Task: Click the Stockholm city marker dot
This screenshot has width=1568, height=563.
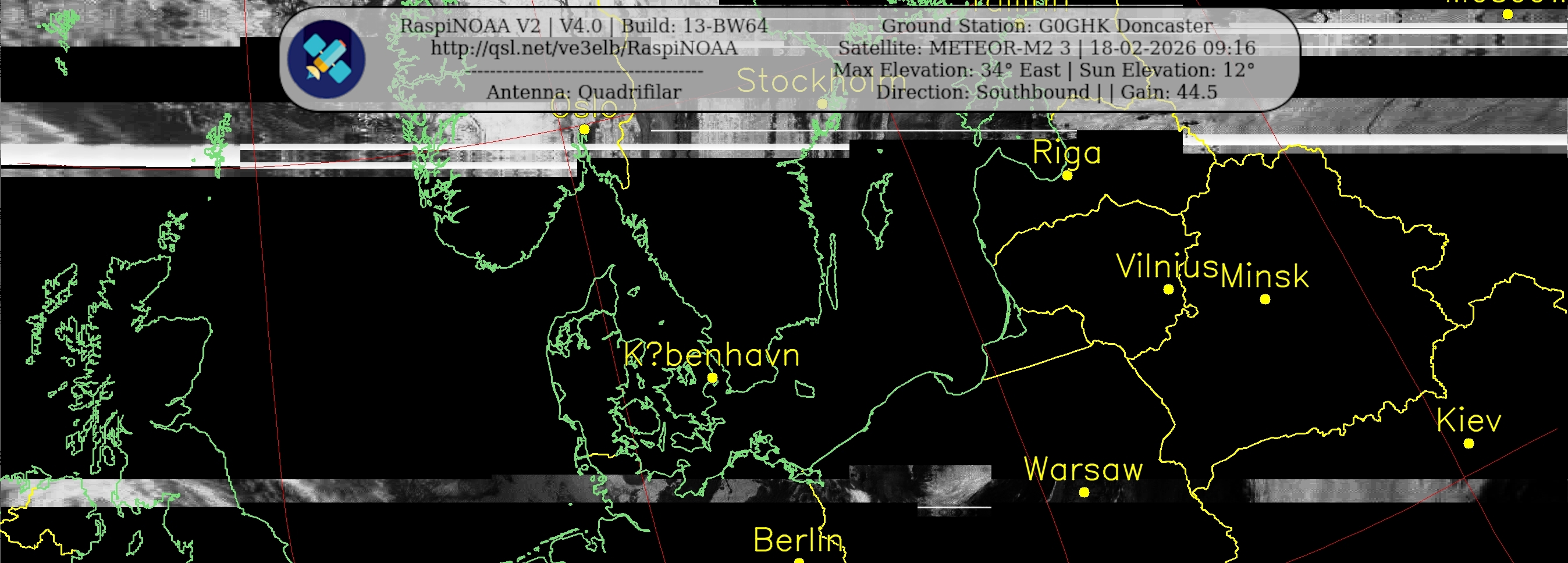Action: (x=822, y=104)
